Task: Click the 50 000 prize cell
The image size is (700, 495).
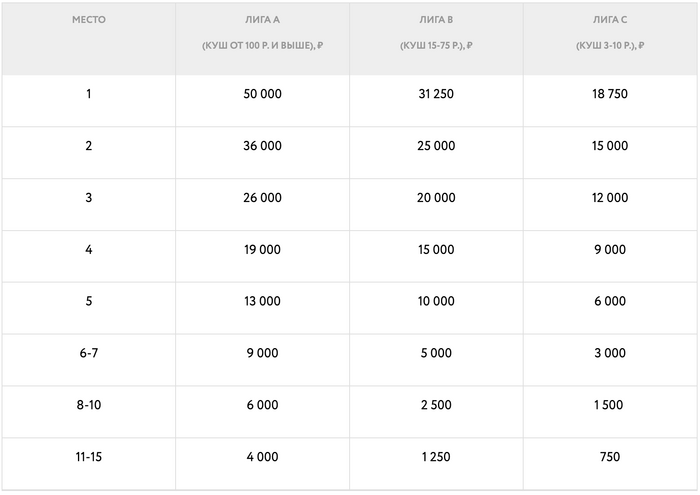Action: coord(262,94)
